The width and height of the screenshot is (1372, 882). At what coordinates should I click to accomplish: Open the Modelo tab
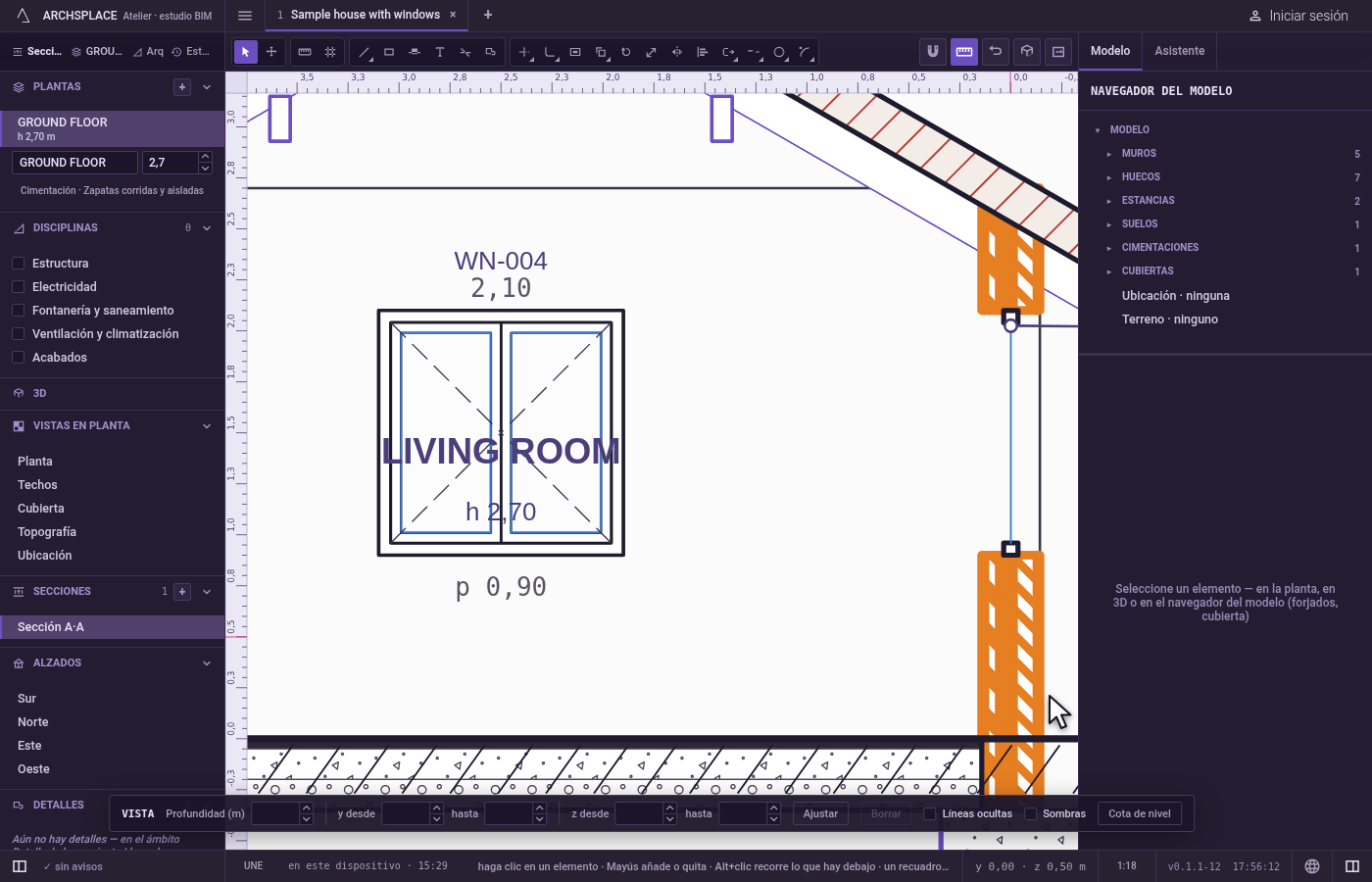pyautogui.click(x=1110, y=51)
